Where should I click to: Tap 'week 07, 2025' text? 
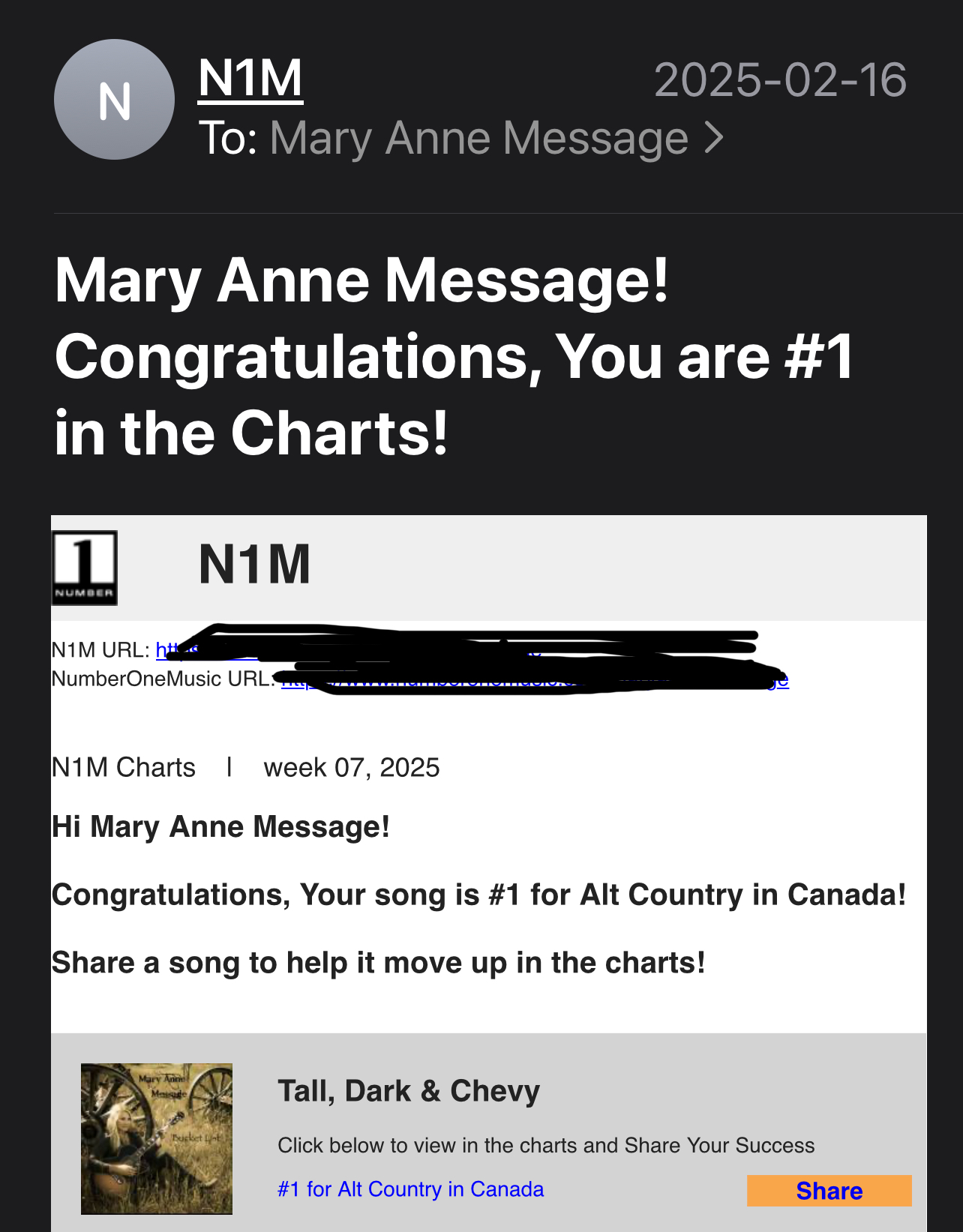(x=352, y=767)
